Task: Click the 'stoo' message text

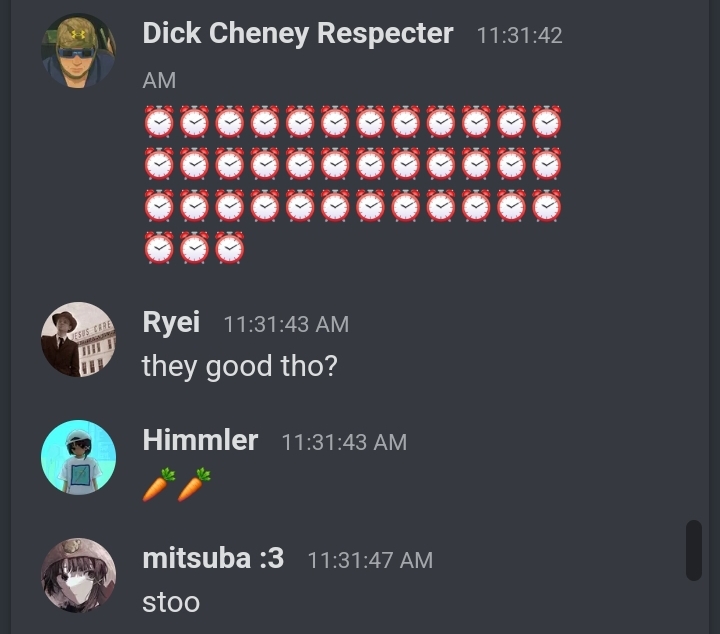Action: pos(171,602)
